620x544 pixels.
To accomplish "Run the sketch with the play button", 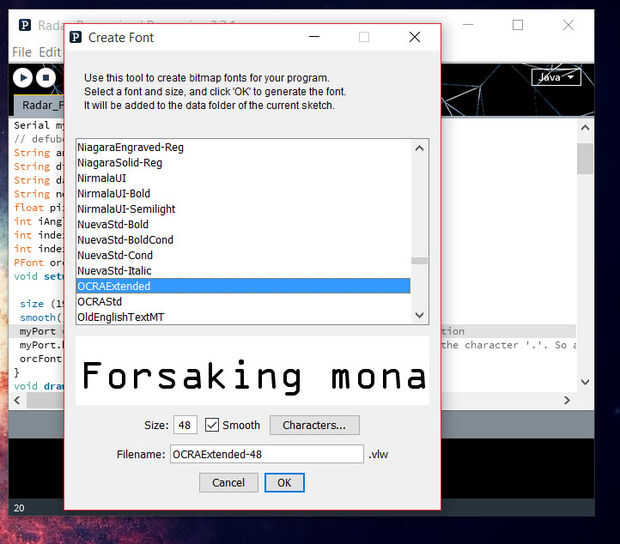I will pyautogui.click(x=23, y=77).
